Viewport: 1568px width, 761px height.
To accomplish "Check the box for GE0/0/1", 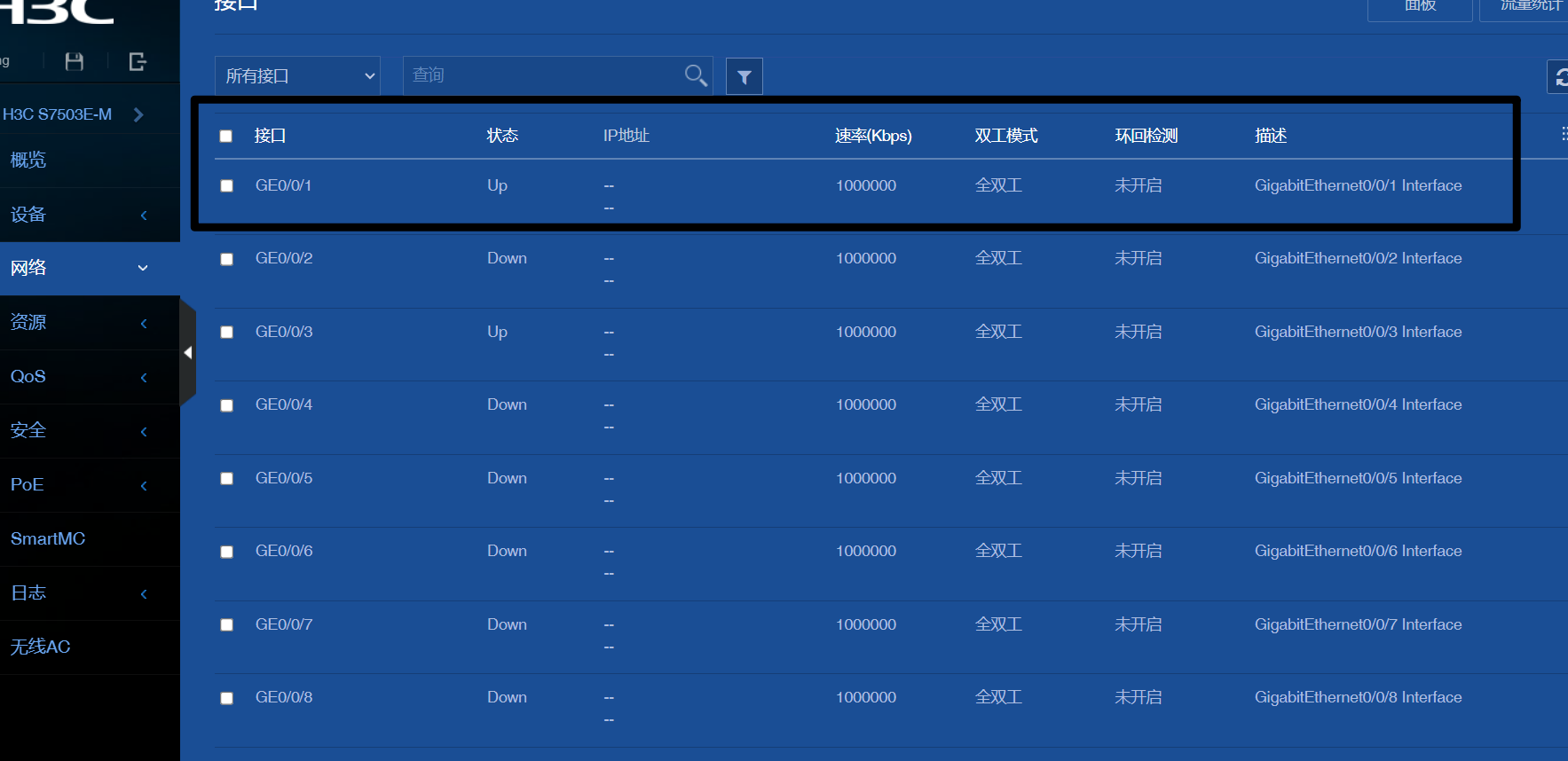I will coord(227,186).
